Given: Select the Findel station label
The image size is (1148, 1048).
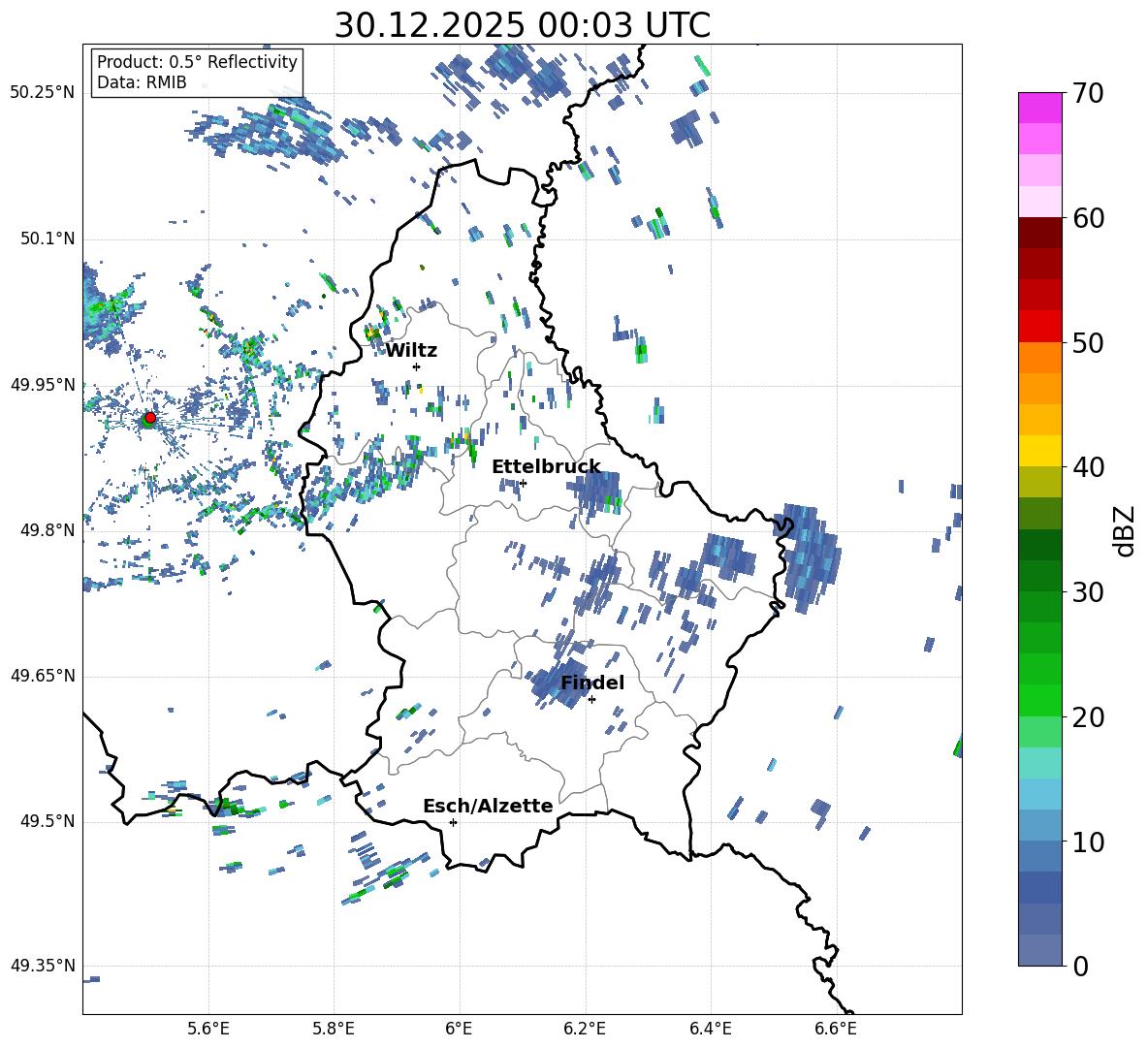Looking at the screenshot, I should (592, 683).
